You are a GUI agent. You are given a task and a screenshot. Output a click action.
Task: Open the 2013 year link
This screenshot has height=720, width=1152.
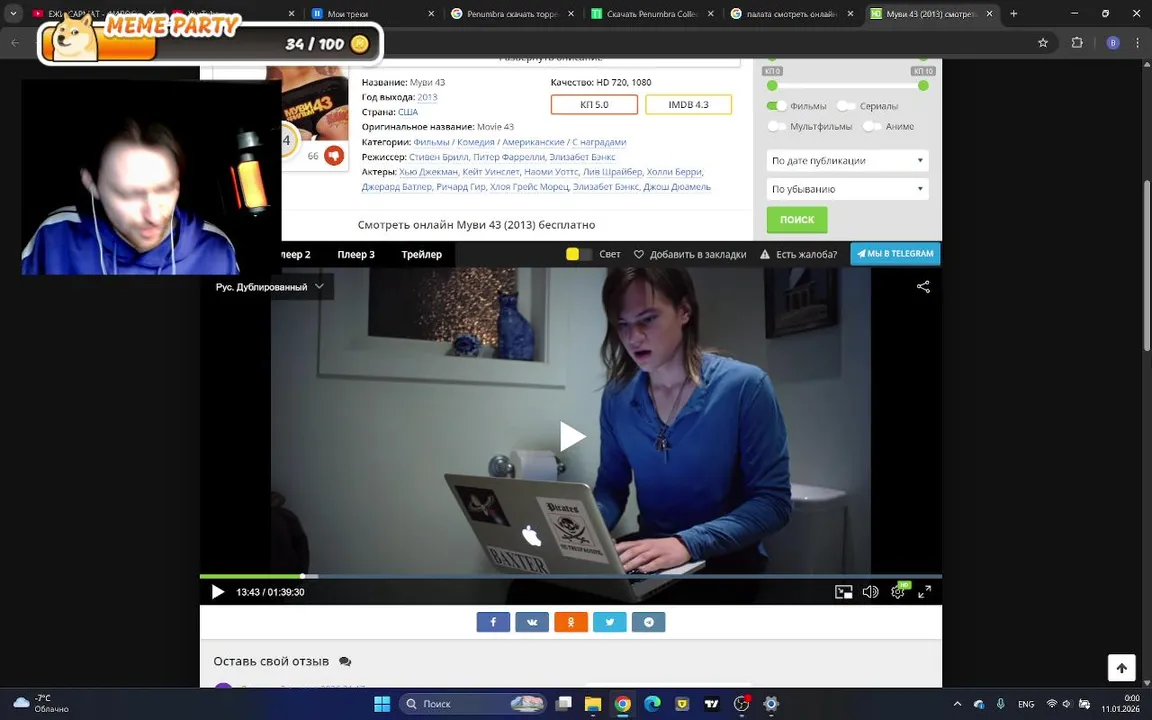[x=427, y=97]
